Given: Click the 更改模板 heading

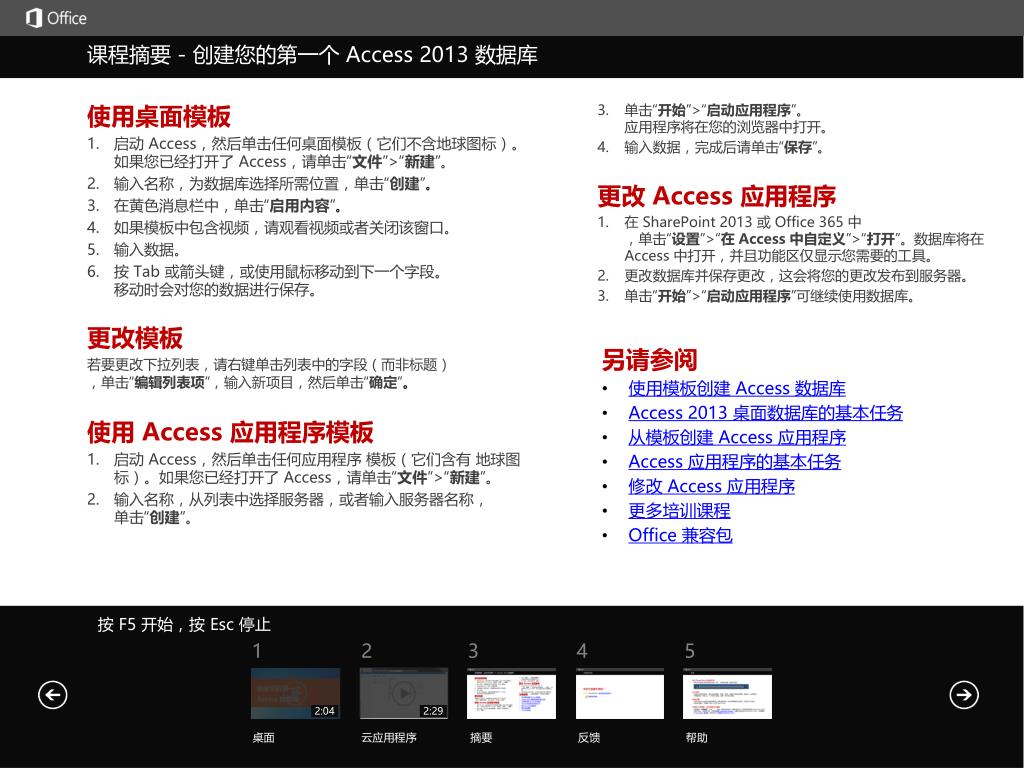Looking at the screenshot, I should pyautogui.click(x=135, y=338).
